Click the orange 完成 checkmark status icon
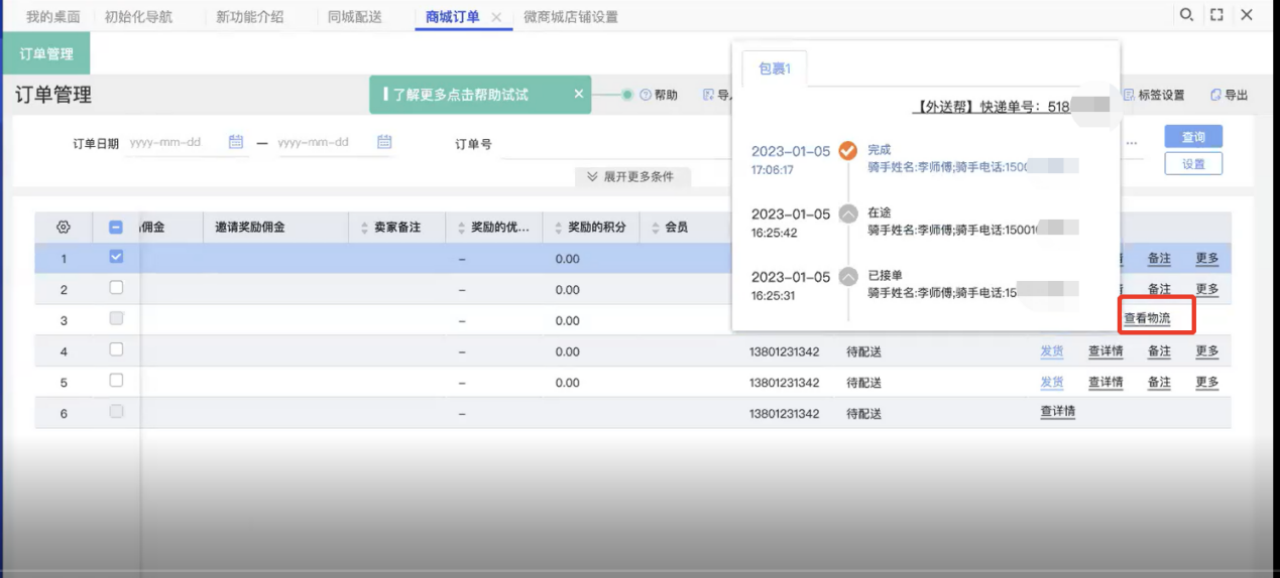The width and height of the screenshot is (1280, 578). tap(847, 151)
